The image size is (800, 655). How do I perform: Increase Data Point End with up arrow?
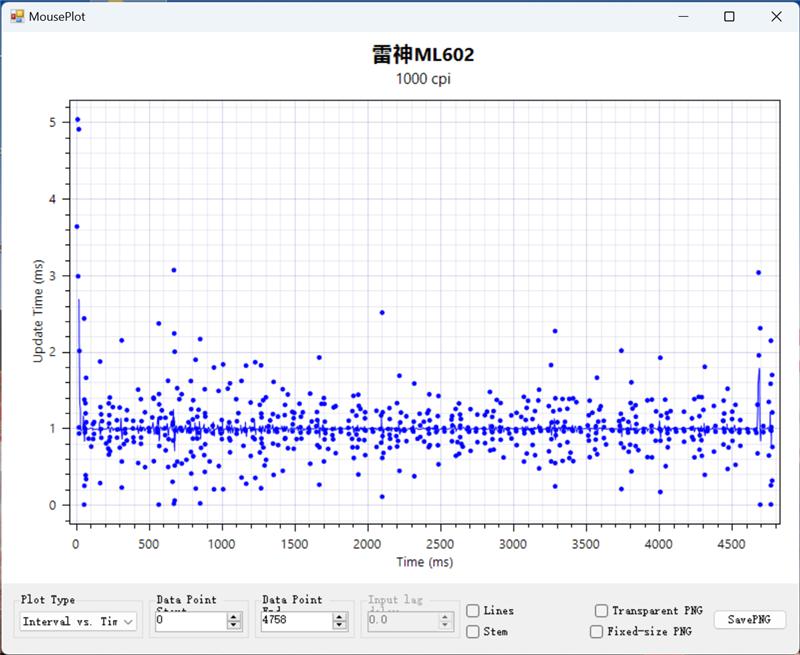[x=338, y=617]
